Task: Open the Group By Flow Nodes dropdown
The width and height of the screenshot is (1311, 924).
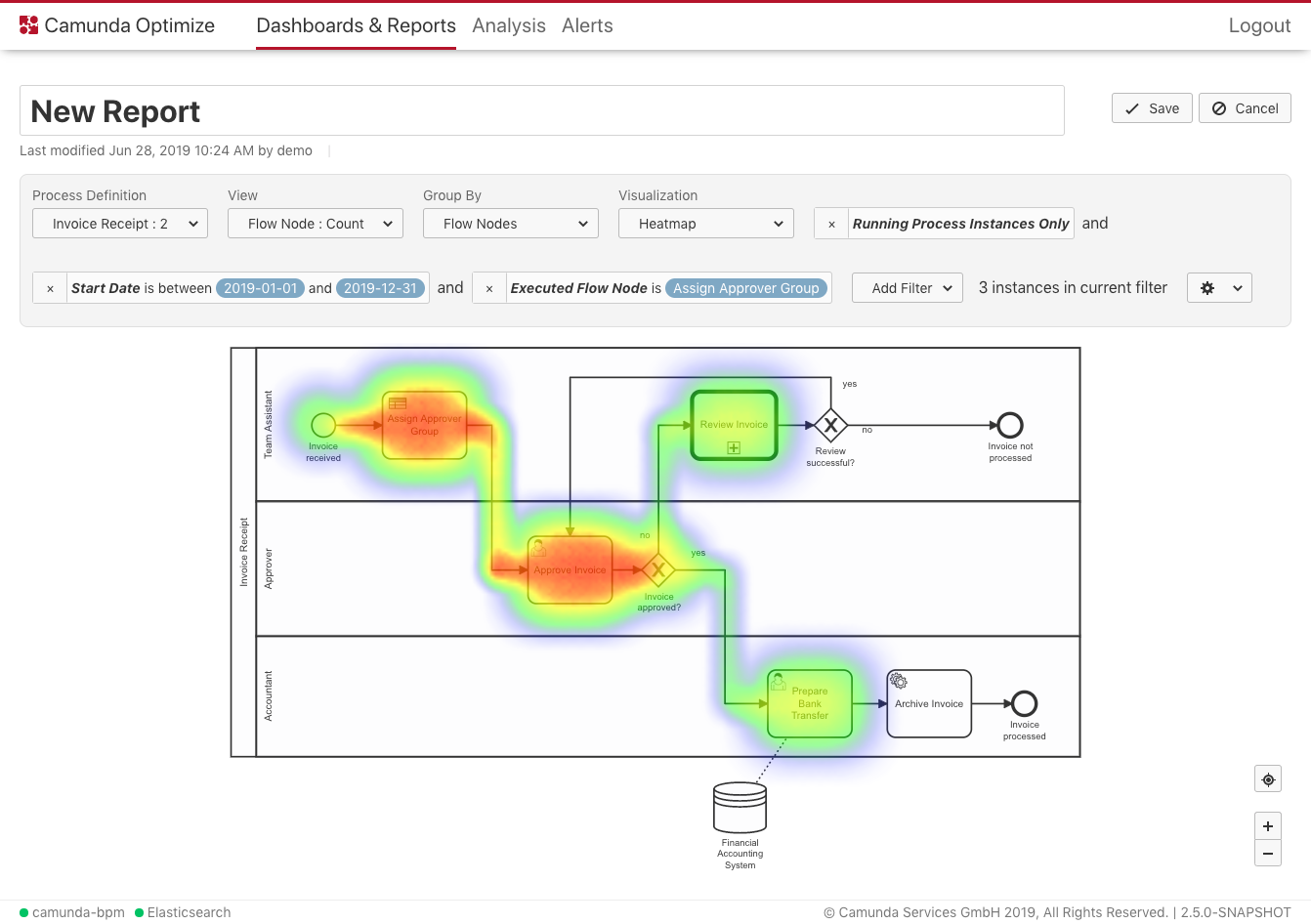Action: 511,224
